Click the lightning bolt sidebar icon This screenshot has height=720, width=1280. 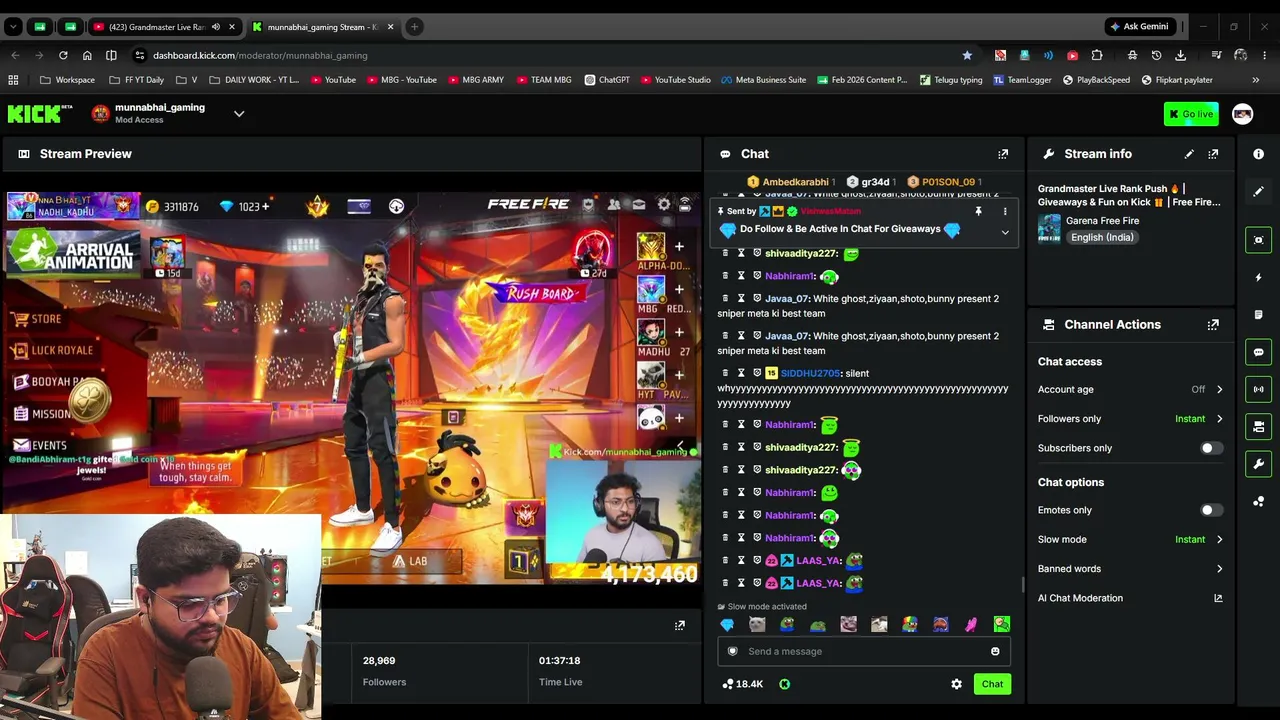point(1259,277)
